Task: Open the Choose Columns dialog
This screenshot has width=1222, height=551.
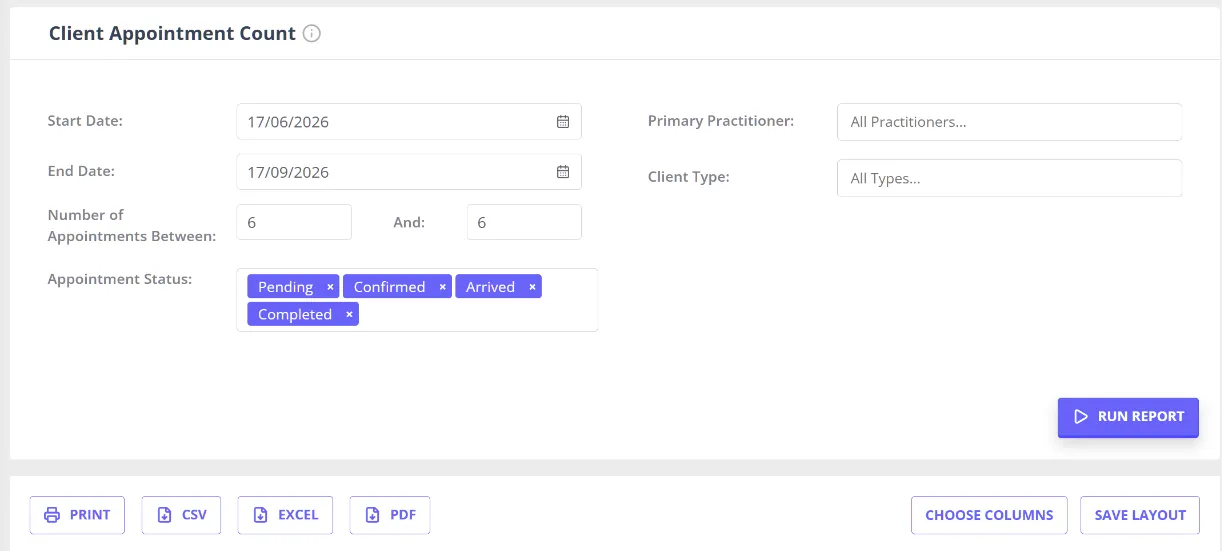Action: pos(989,515)
